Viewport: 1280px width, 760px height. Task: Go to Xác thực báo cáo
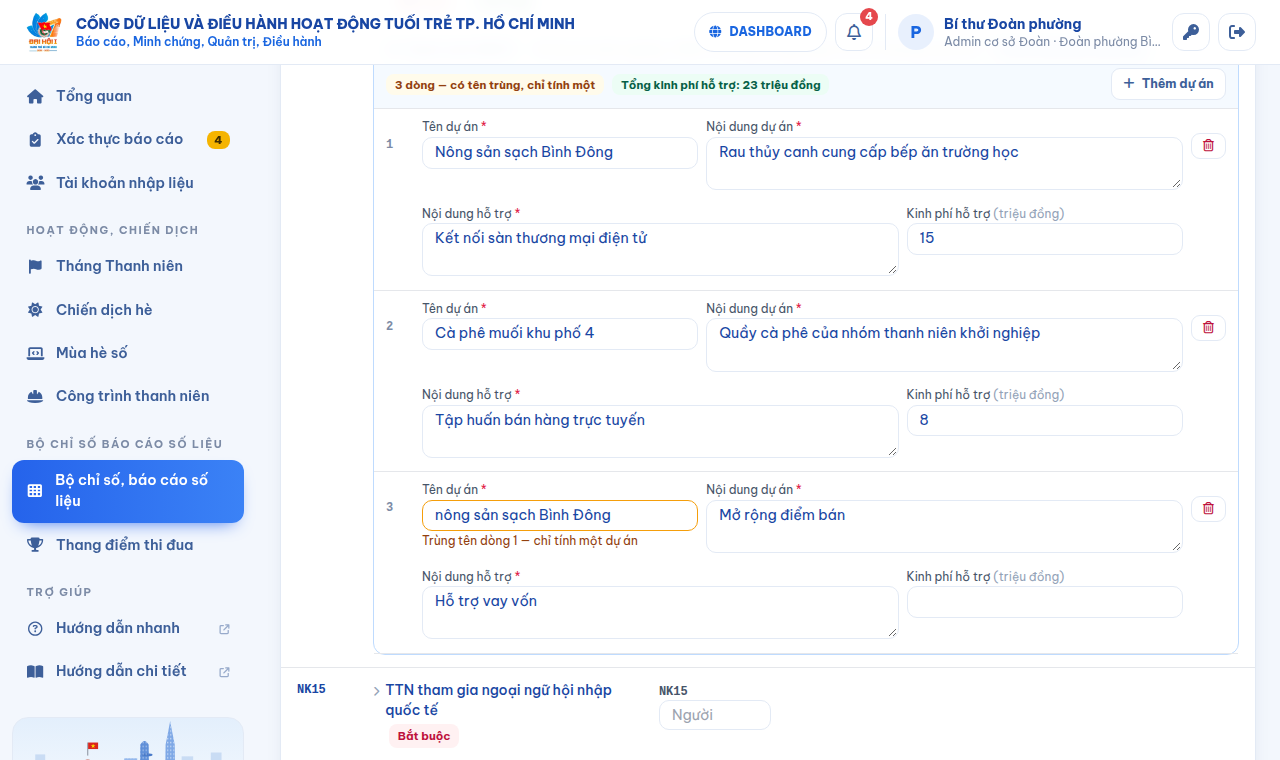128,139
